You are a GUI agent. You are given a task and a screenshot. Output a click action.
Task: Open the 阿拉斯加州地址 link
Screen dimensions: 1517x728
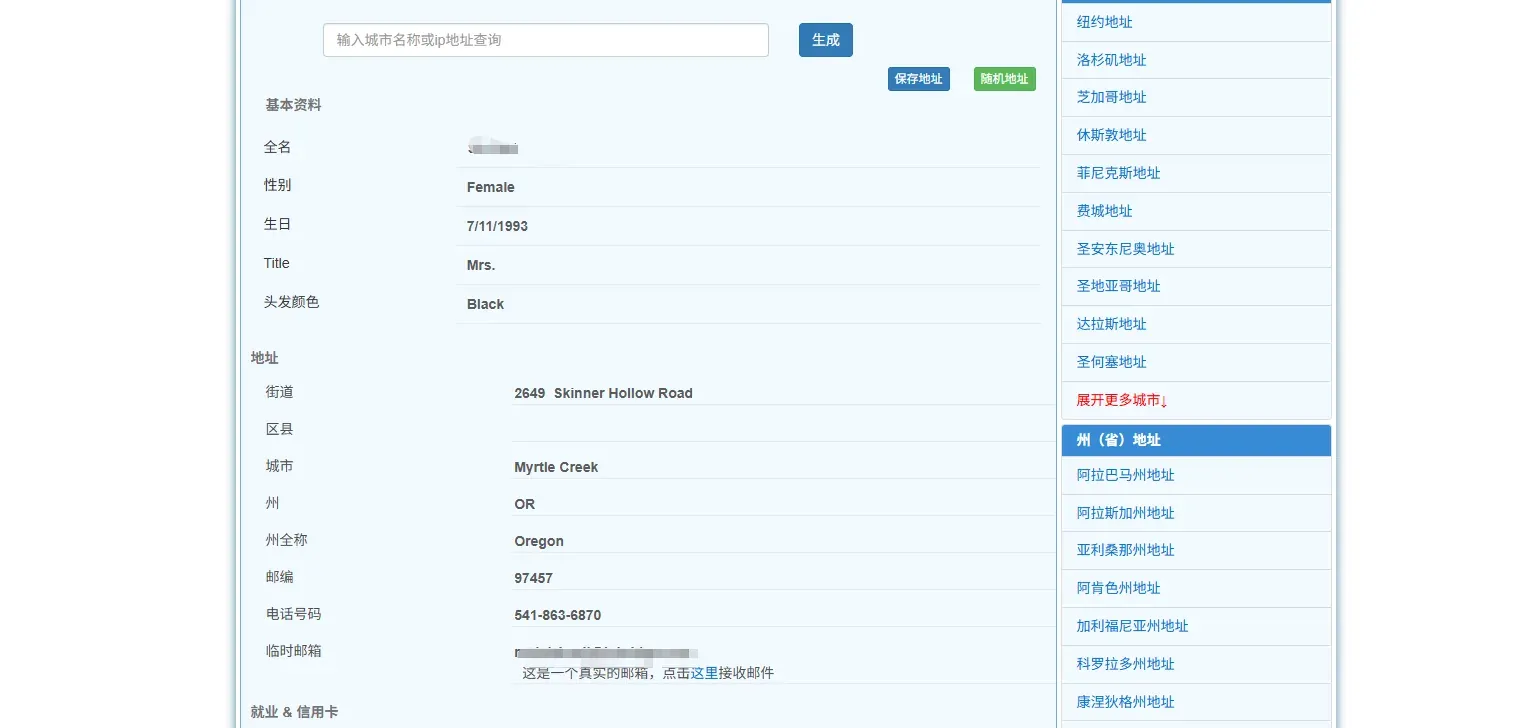click(1125, 513)
